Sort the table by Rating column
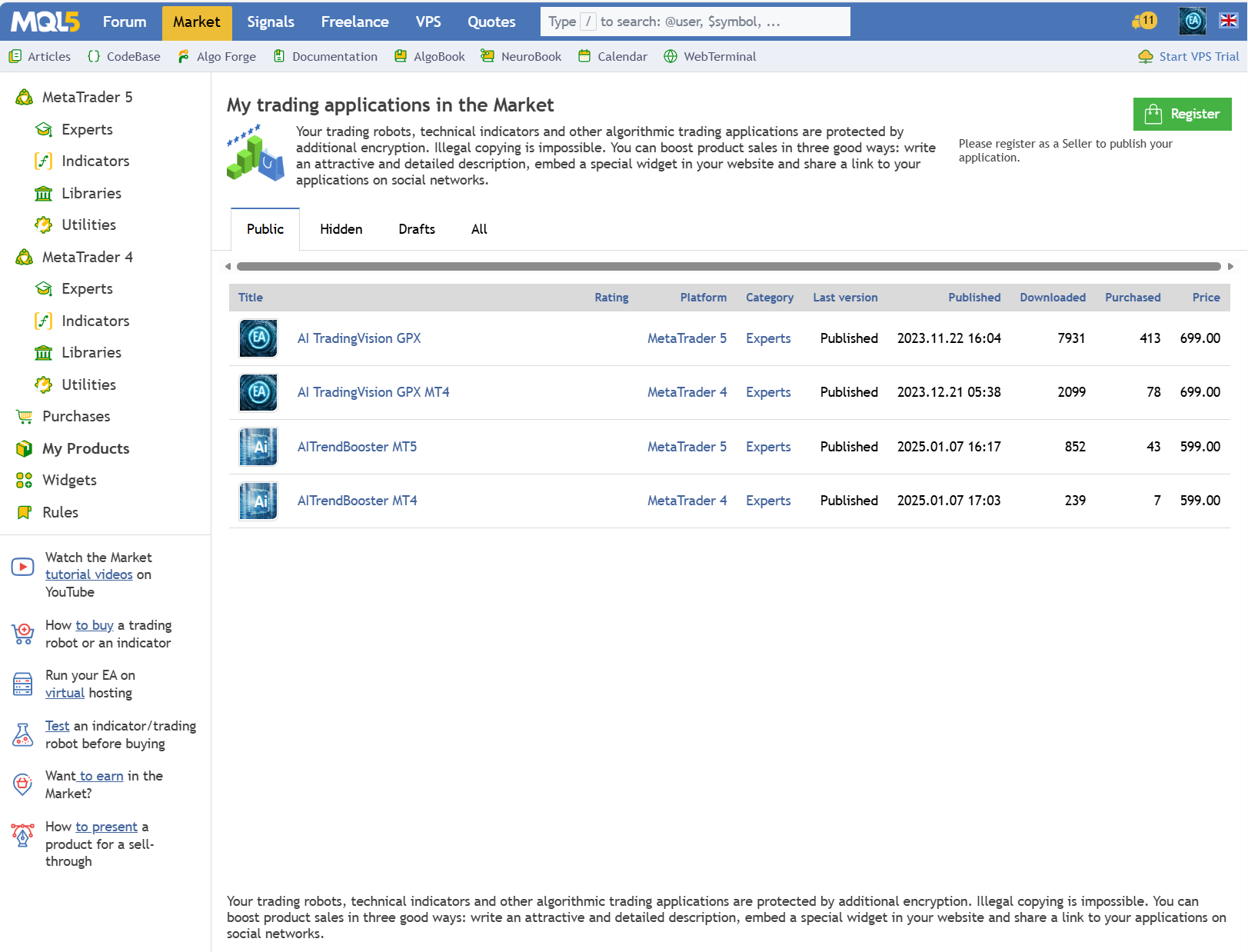Viewport: 1248px width, 952px height. [x=611, y=298]
